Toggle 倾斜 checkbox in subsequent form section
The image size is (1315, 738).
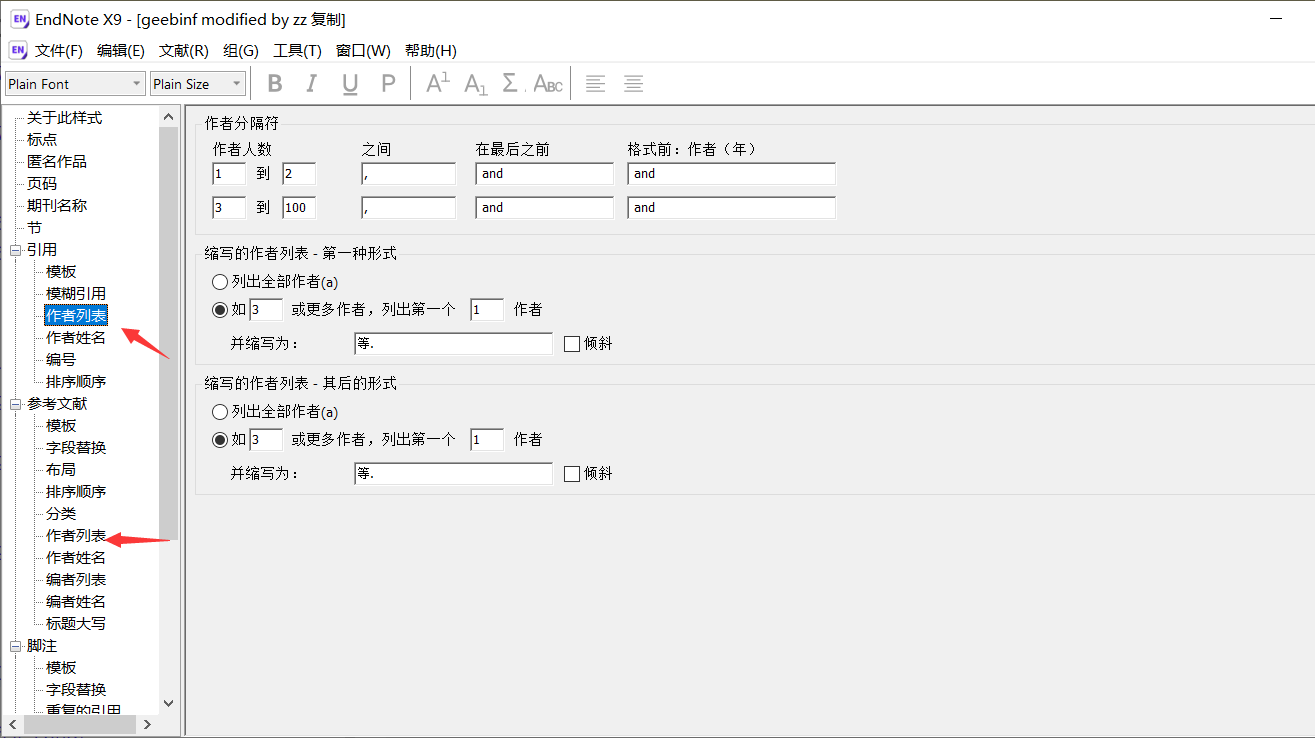572,474
